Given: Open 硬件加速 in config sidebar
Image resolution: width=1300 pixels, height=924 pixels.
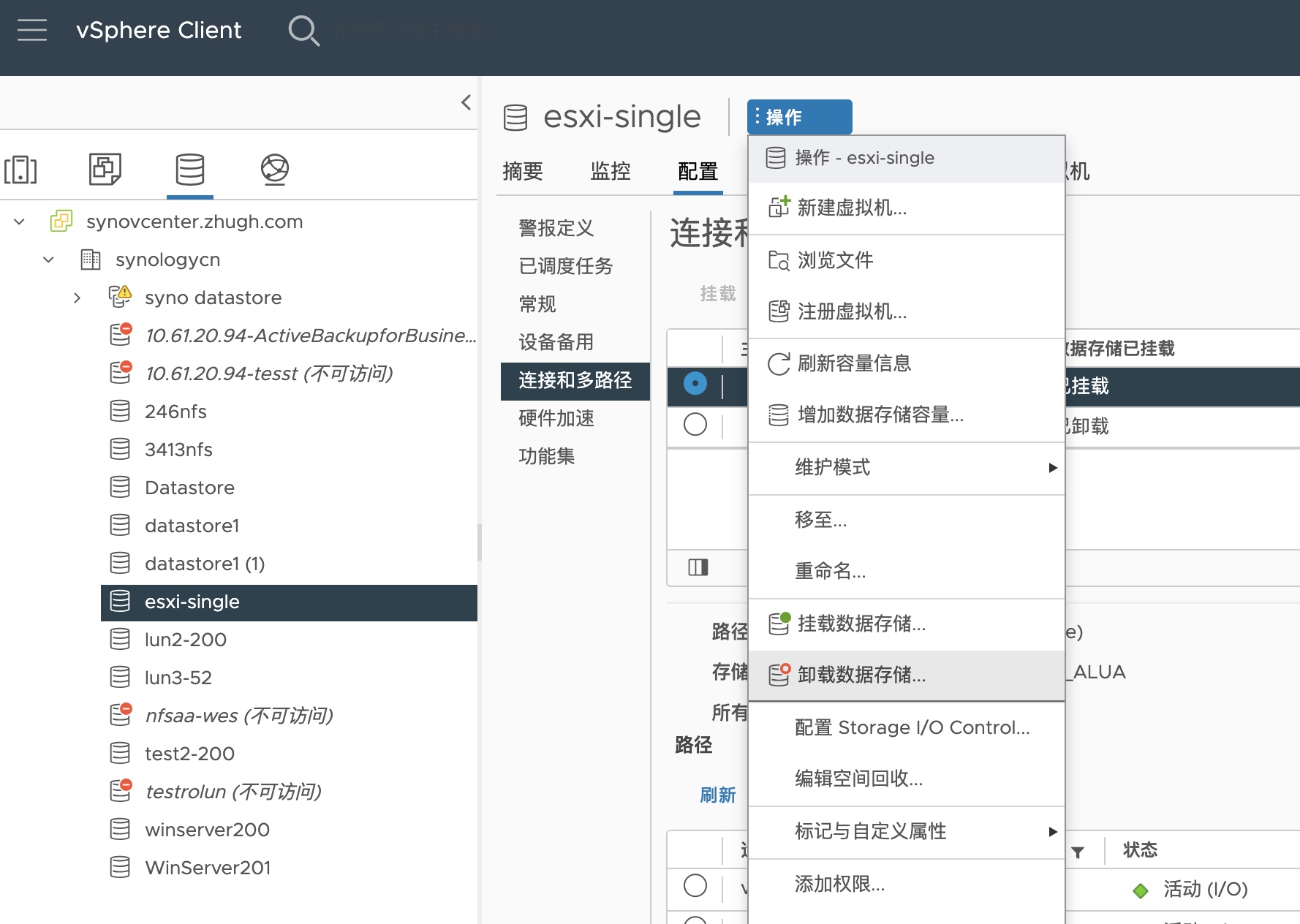Looking at the screenshot, I should point(556,418).
